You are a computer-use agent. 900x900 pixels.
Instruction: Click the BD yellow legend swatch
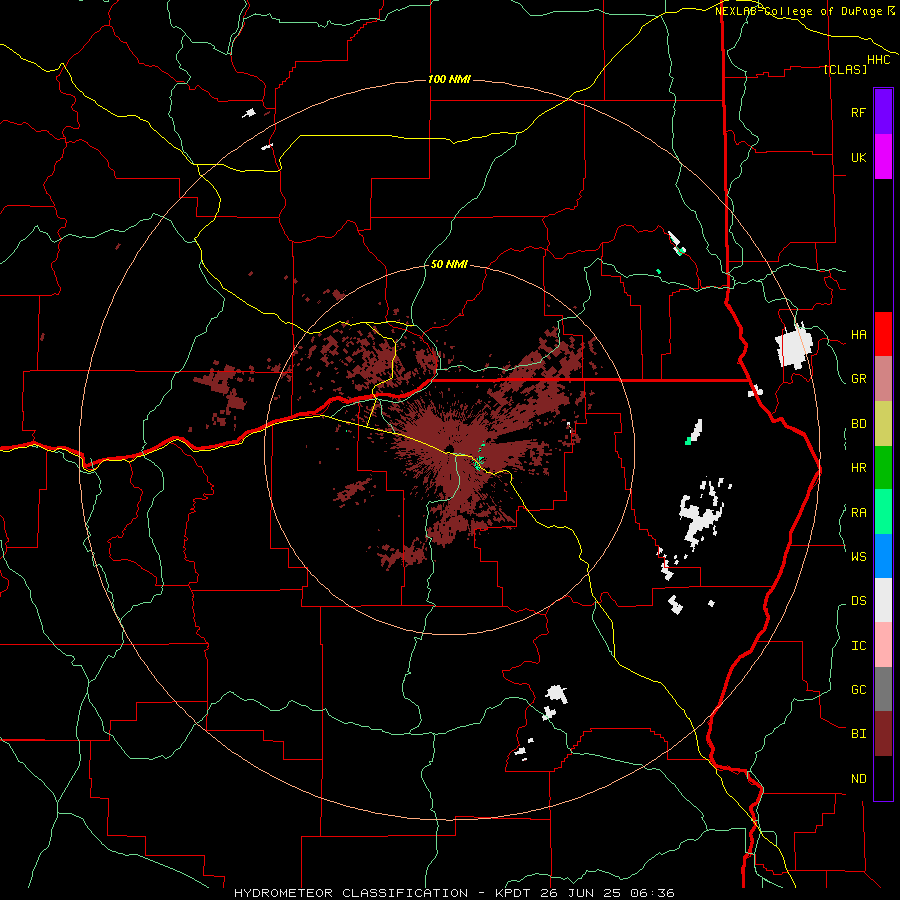[x=883, y=424]
